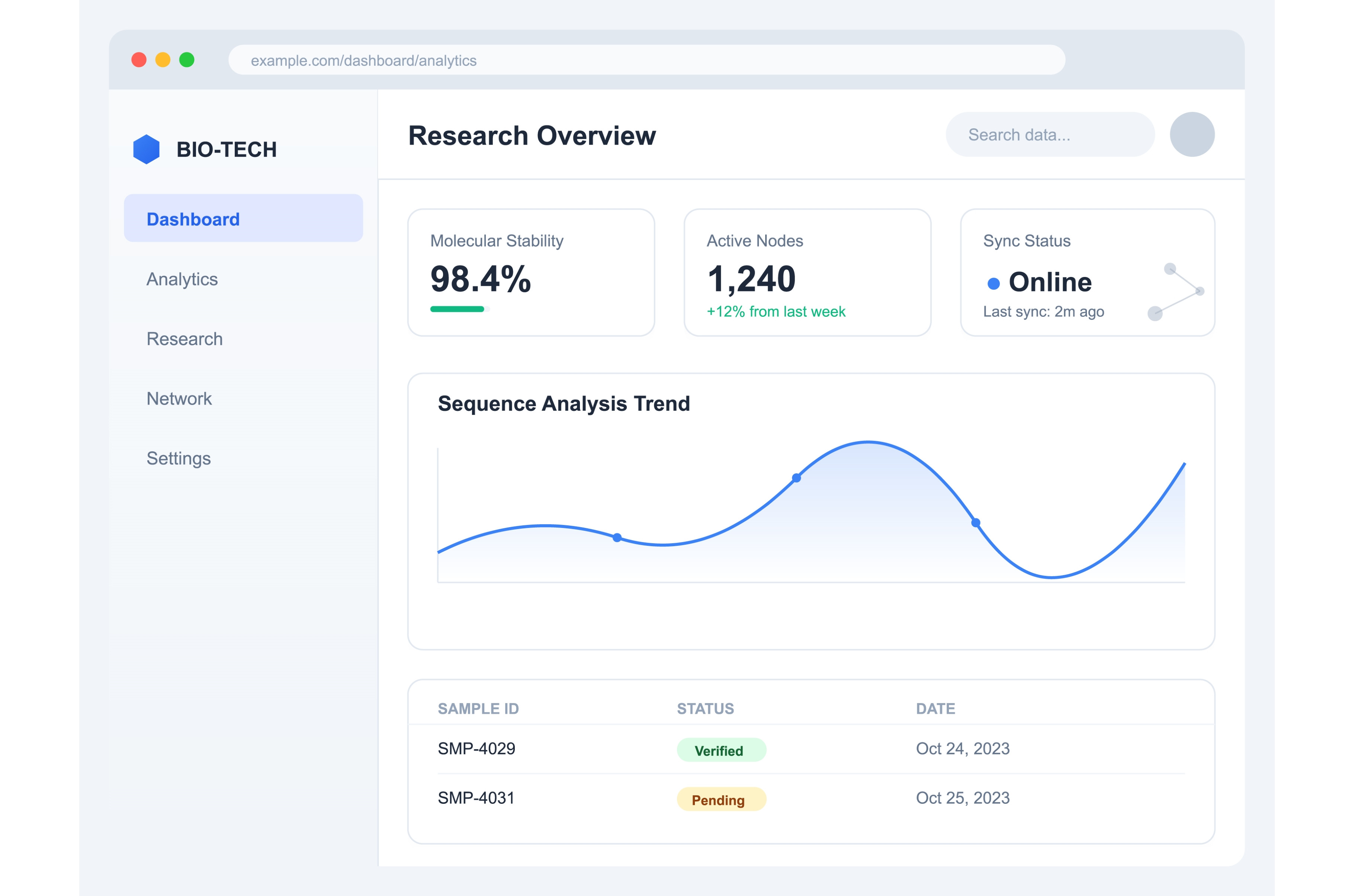The image size is (1354, 896).
Task: Open Analytics in the sidebar
Action: pyautogui.click(x=182, y=279)
